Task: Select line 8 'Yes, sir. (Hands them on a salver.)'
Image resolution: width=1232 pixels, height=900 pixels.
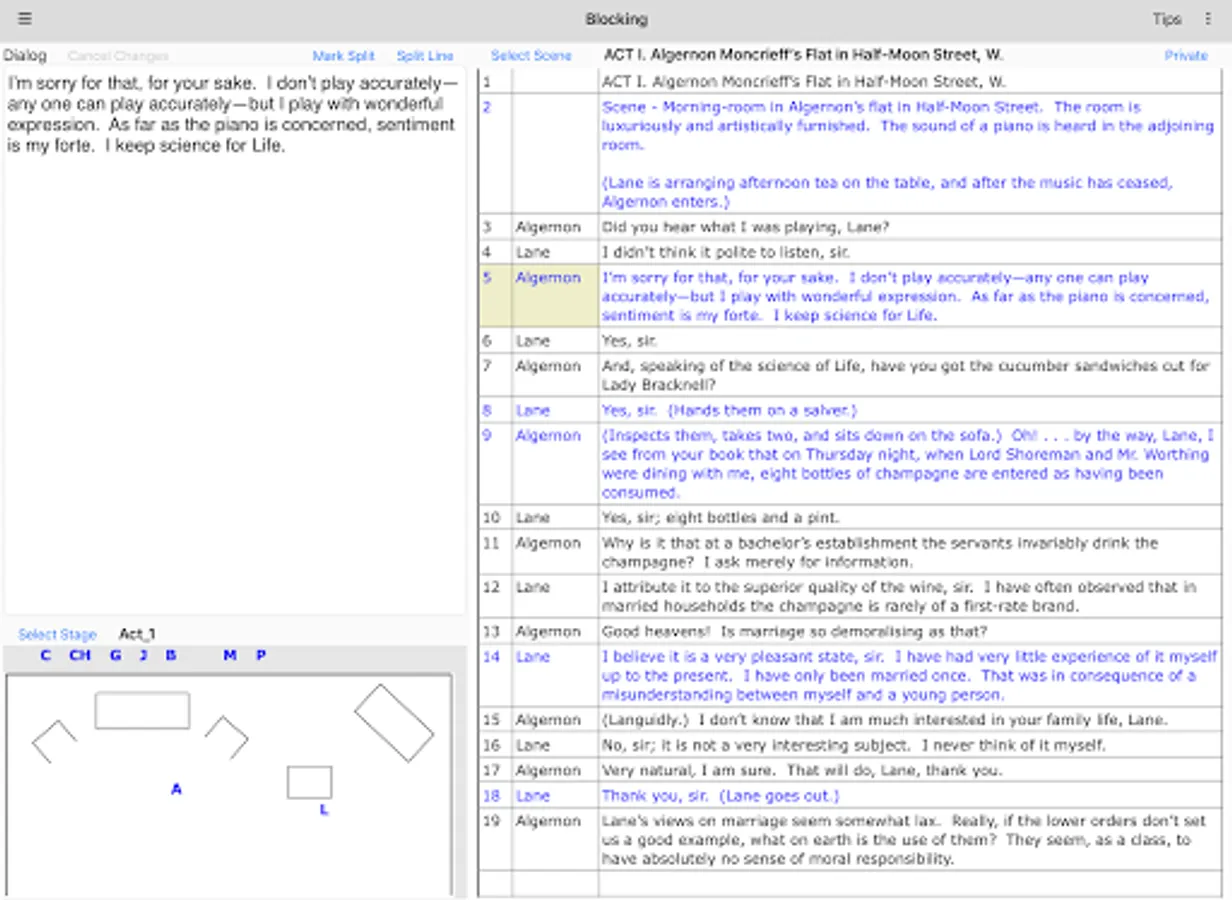Action: click(x=850, y=410)
